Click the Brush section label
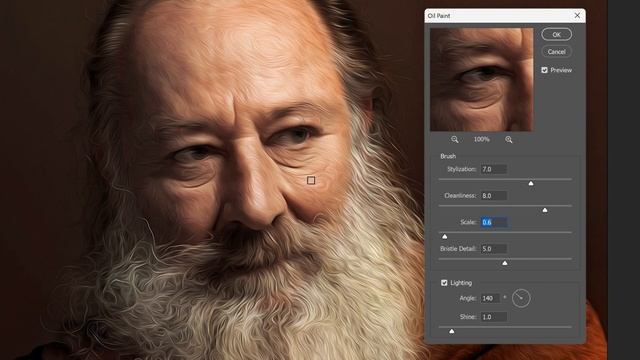 tap(448, 156)
